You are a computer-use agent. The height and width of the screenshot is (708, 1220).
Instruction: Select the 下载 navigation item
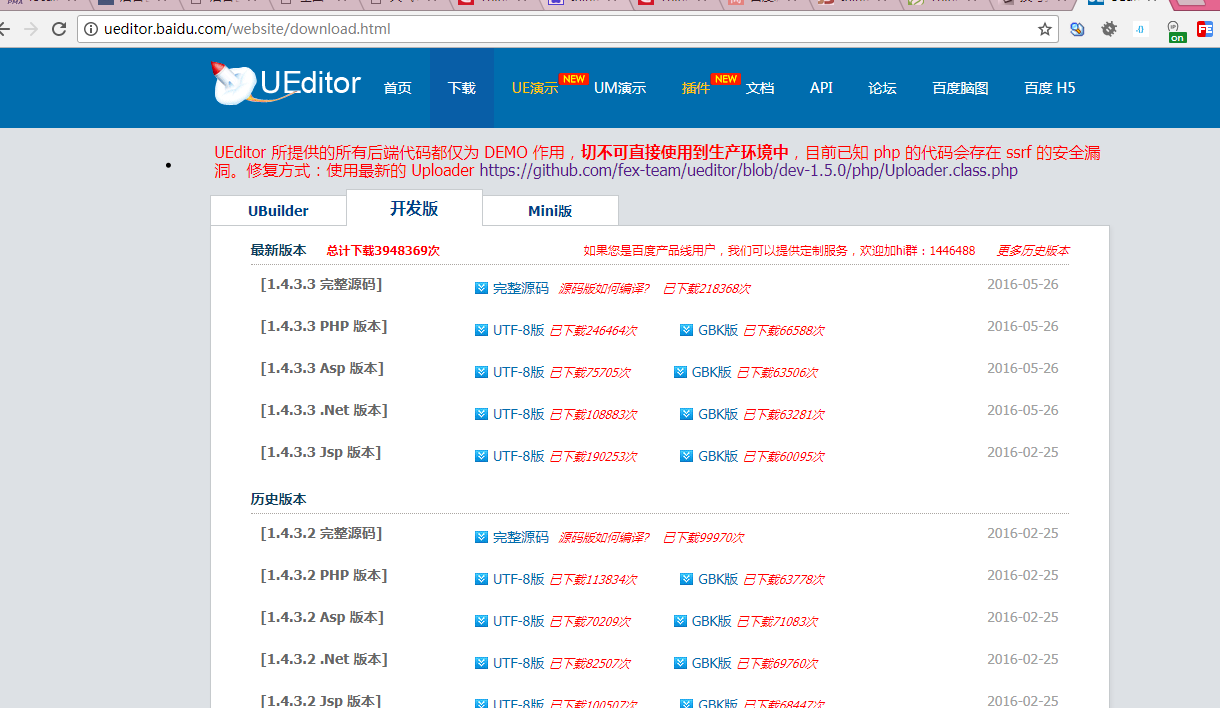(x=462, y=88)
